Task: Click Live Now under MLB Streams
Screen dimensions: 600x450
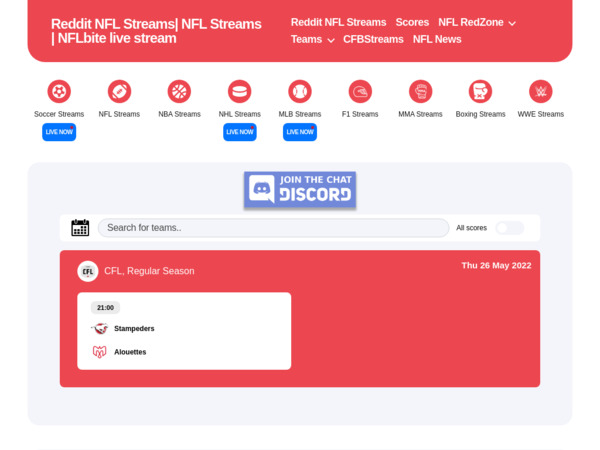Action: click(300, 132)
